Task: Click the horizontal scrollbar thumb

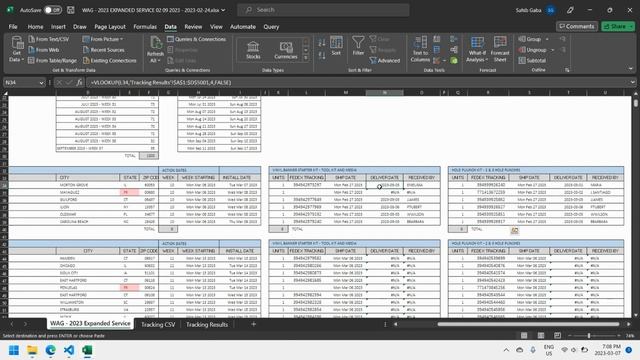Action: tap(528, 324)
